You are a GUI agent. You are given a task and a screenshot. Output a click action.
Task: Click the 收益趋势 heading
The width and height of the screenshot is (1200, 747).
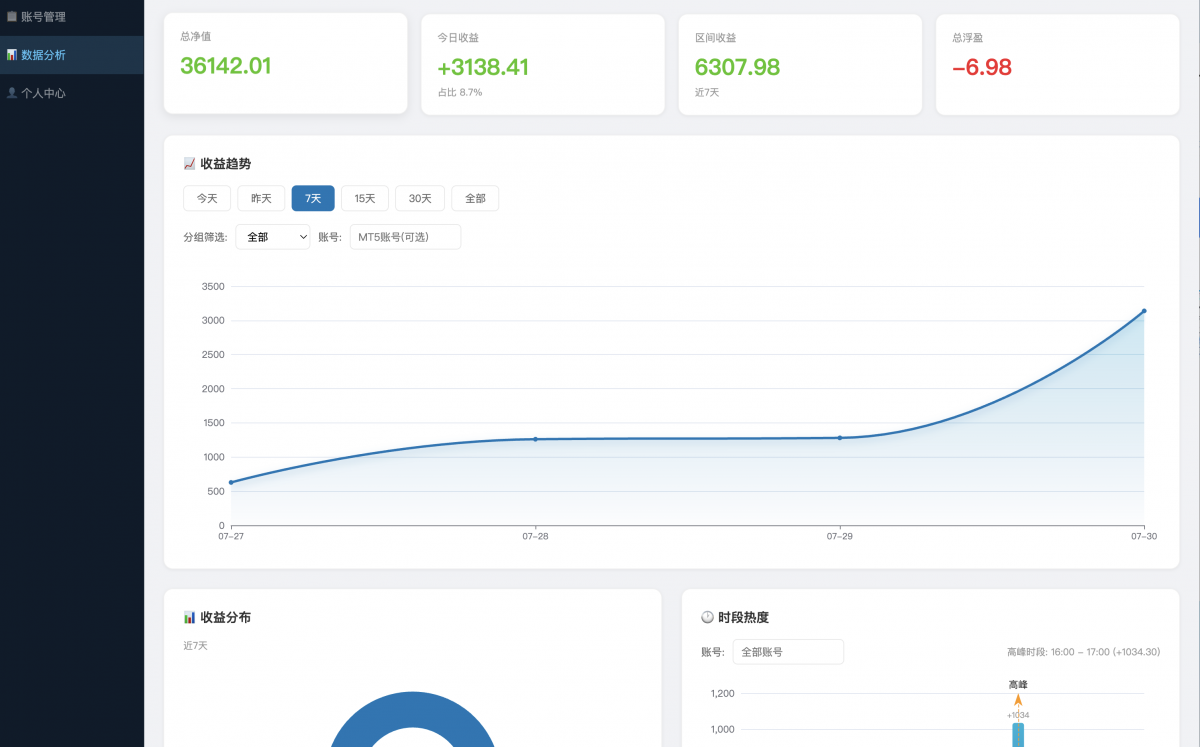225,164
